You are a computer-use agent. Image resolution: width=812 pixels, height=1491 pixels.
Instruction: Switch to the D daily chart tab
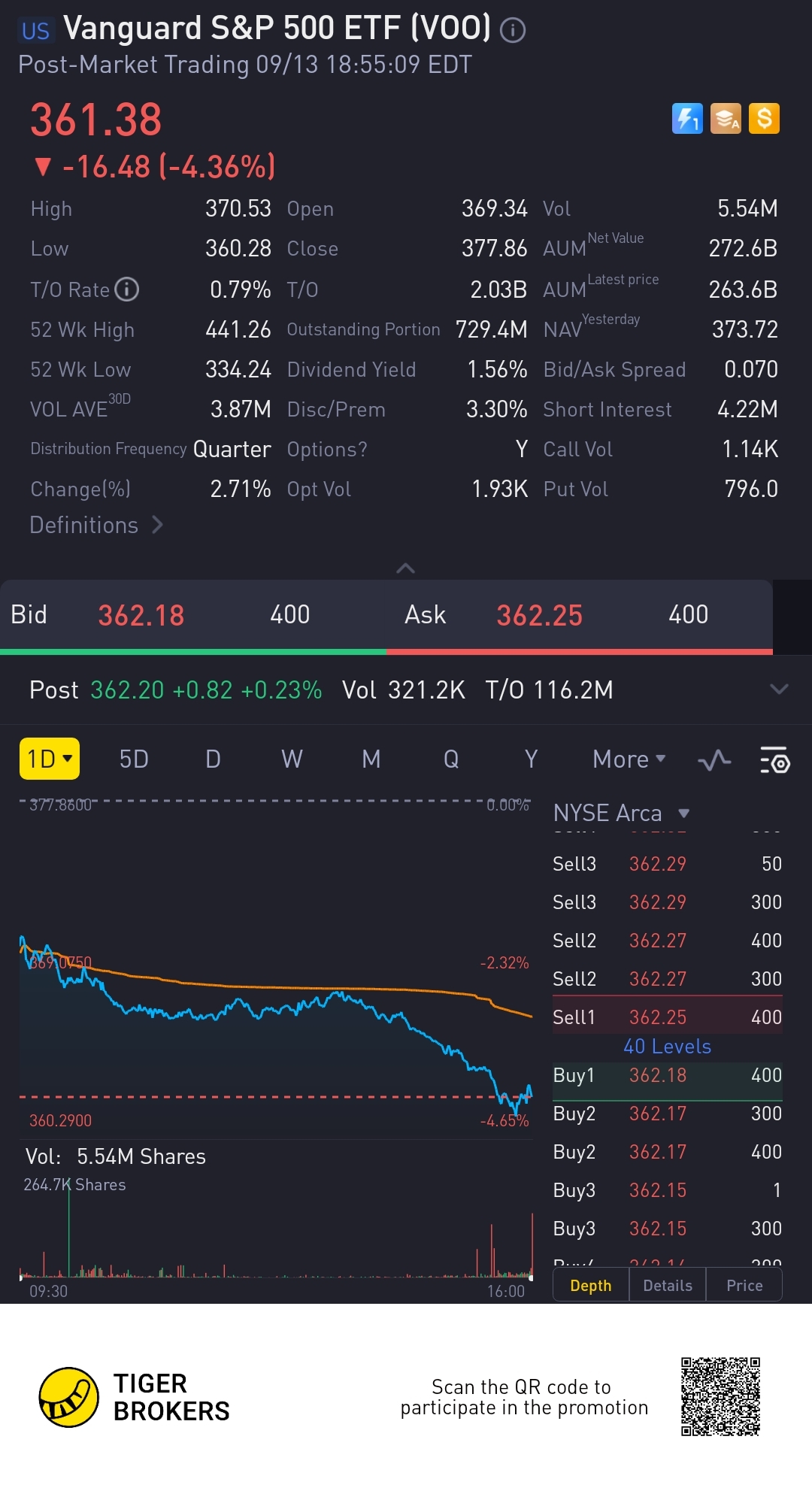[213, 759]
